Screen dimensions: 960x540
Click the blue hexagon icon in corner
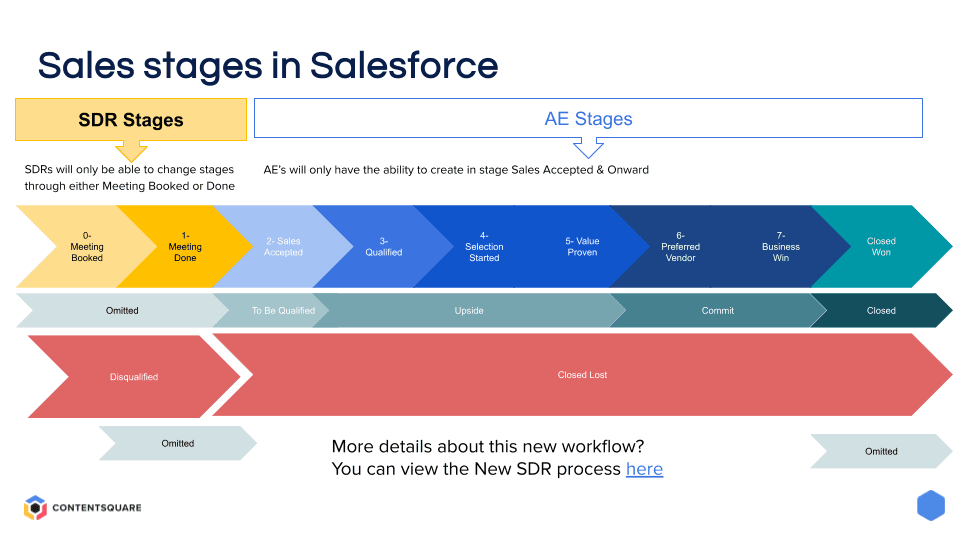[x=931, y=505]
